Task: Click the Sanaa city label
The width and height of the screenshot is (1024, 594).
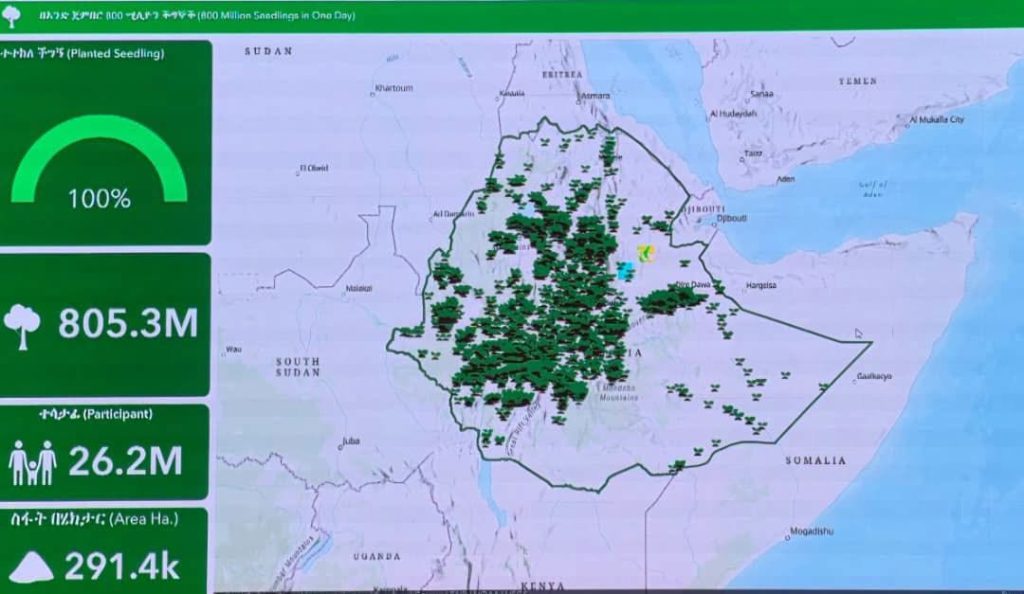Action: tap(762, 94)
